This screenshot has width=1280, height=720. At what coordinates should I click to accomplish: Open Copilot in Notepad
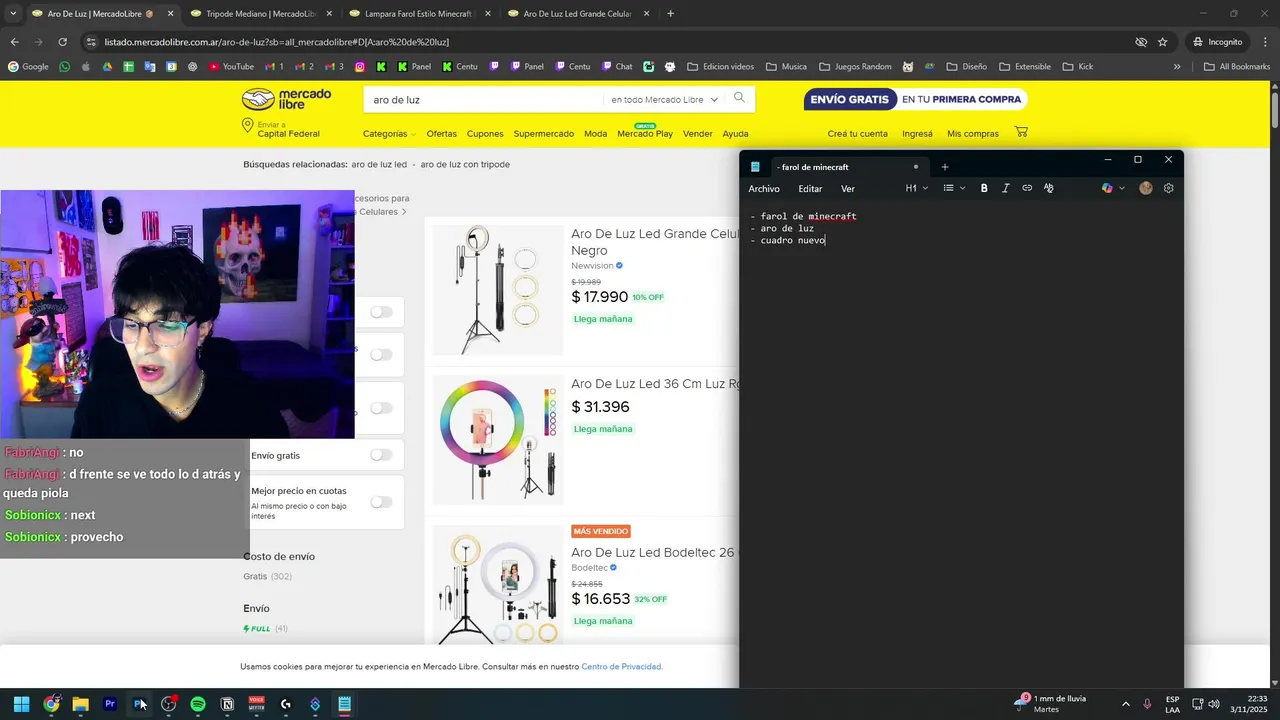[x=1107, y=188]
